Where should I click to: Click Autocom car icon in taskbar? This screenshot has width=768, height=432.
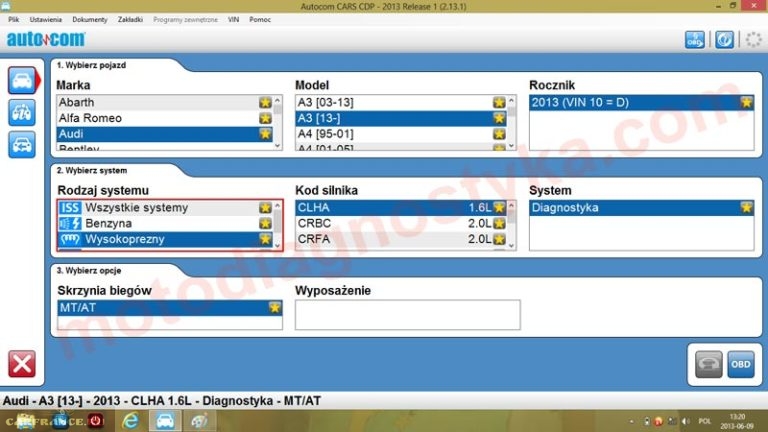[x=165, y=421]
